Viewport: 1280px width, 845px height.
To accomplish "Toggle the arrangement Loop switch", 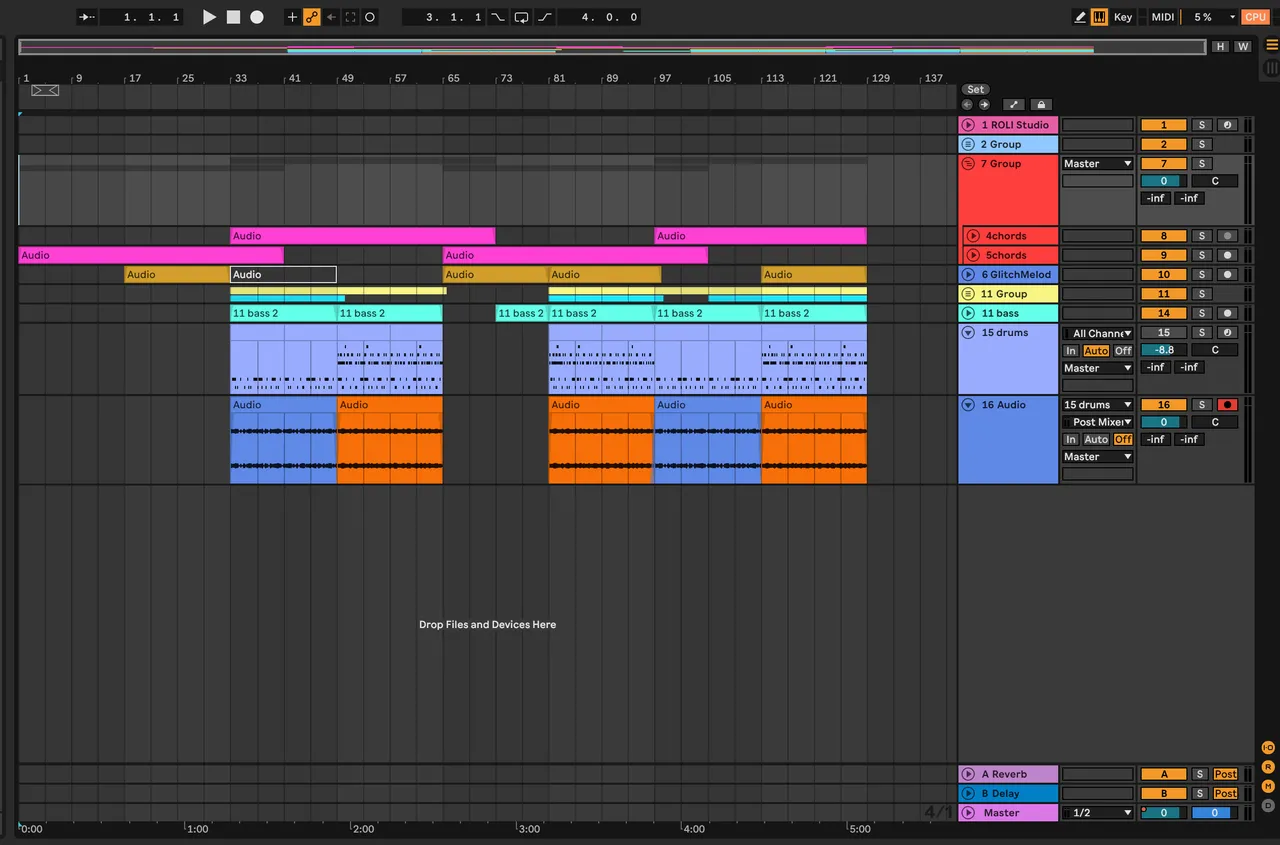I will click(521, 17).
